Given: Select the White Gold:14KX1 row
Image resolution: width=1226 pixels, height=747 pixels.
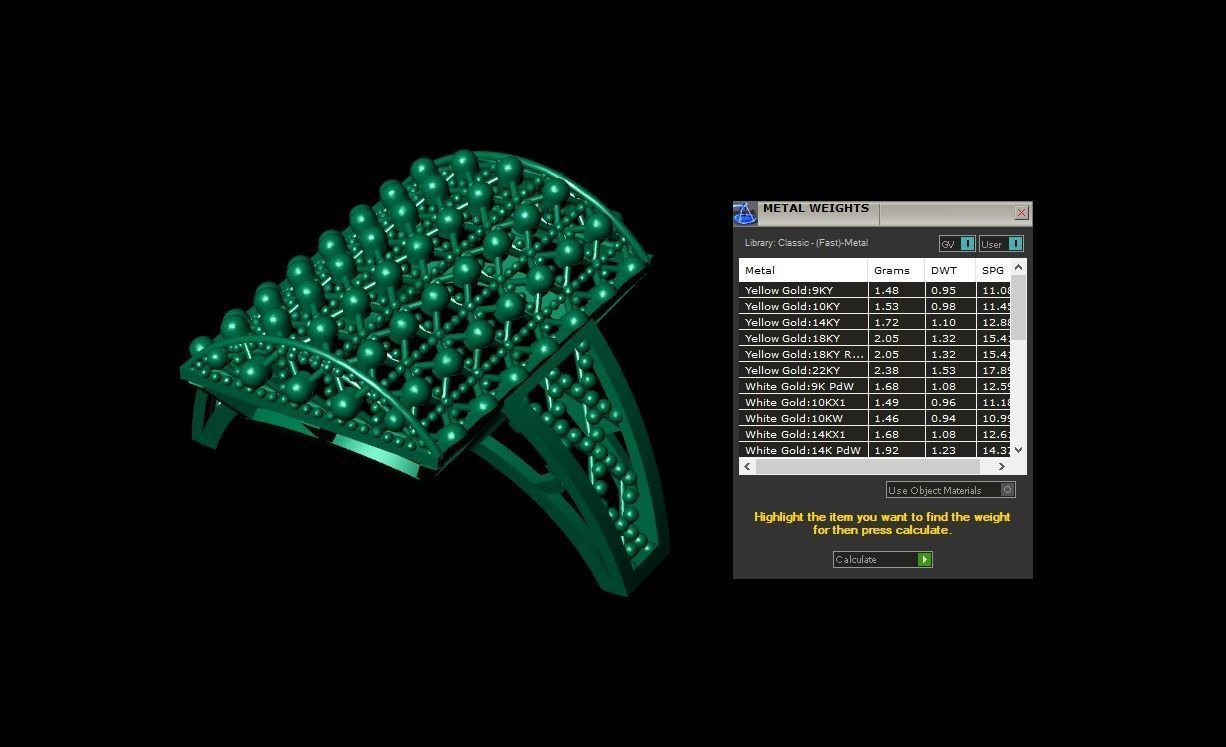Looking at the screenshot, I should [875, 434].
